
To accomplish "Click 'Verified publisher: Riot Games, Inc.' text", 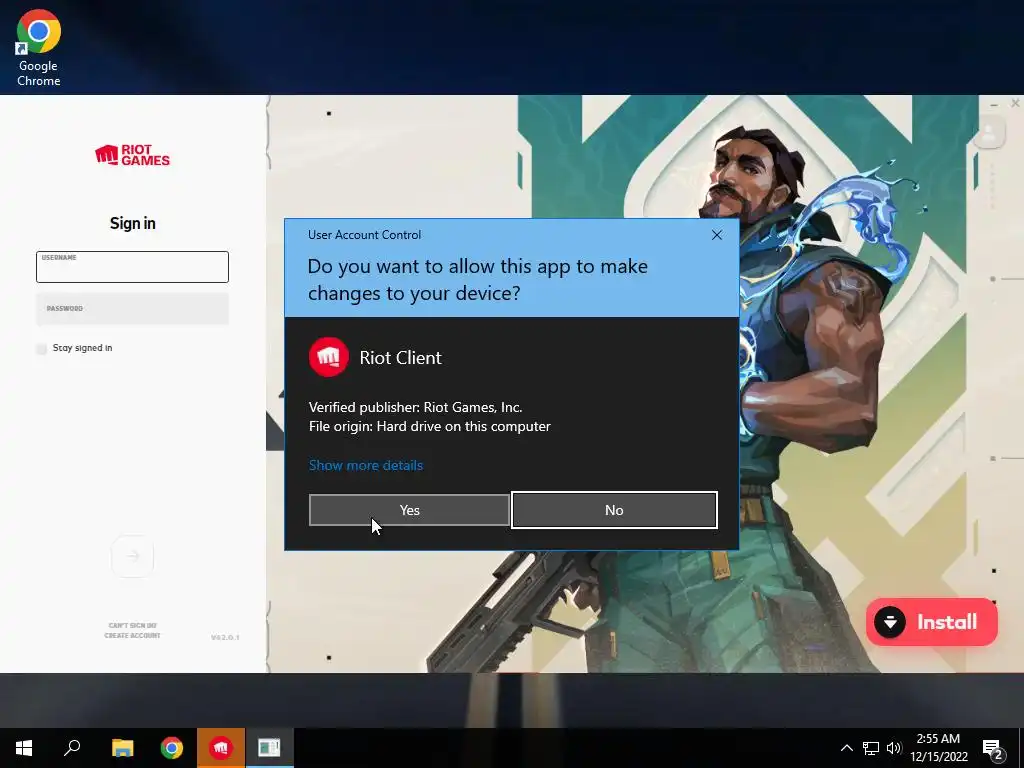I will pyautogui.click(x=415, y=408).
